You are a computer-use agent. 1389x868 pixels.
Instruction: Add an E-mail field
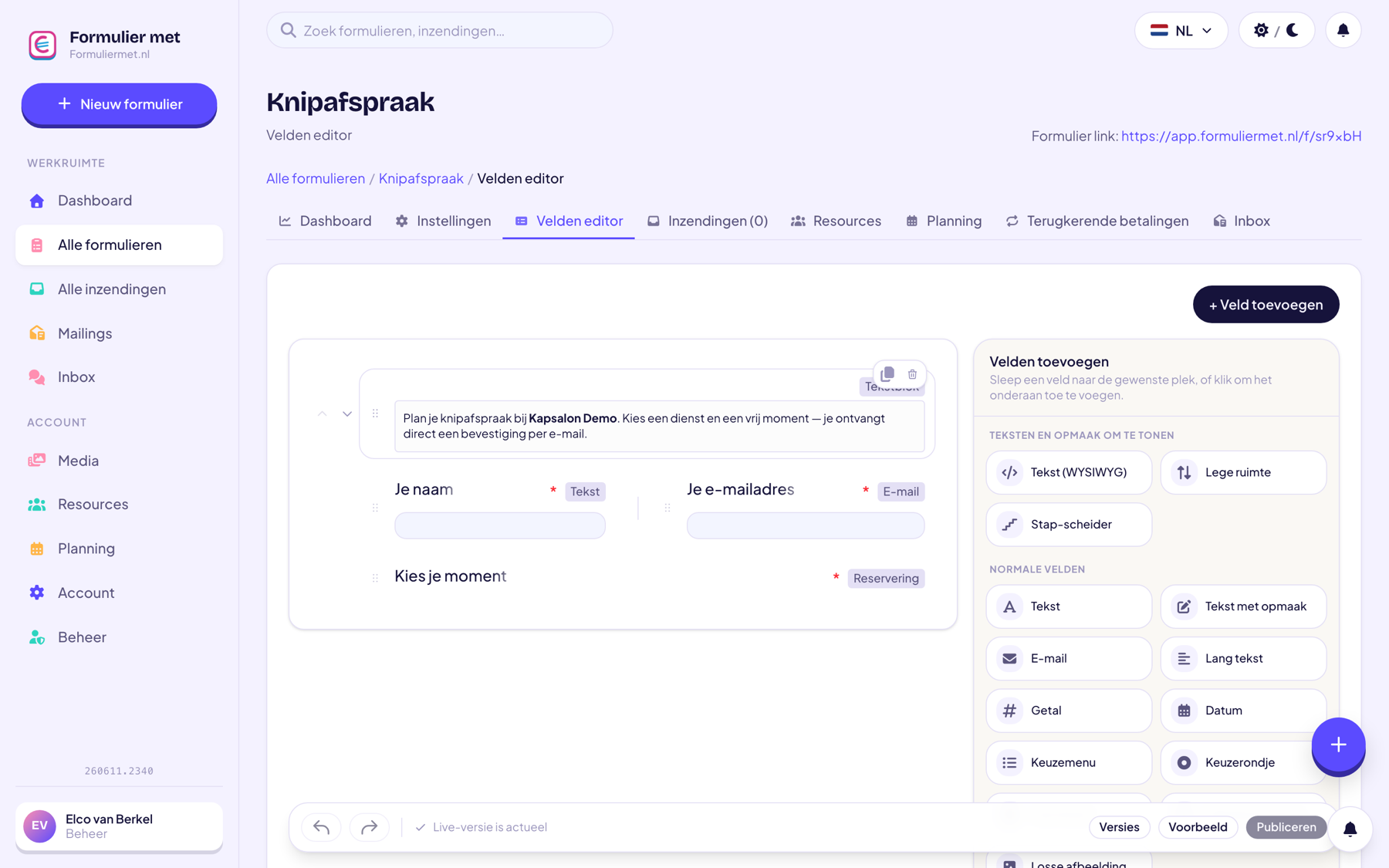[1069, 659]
